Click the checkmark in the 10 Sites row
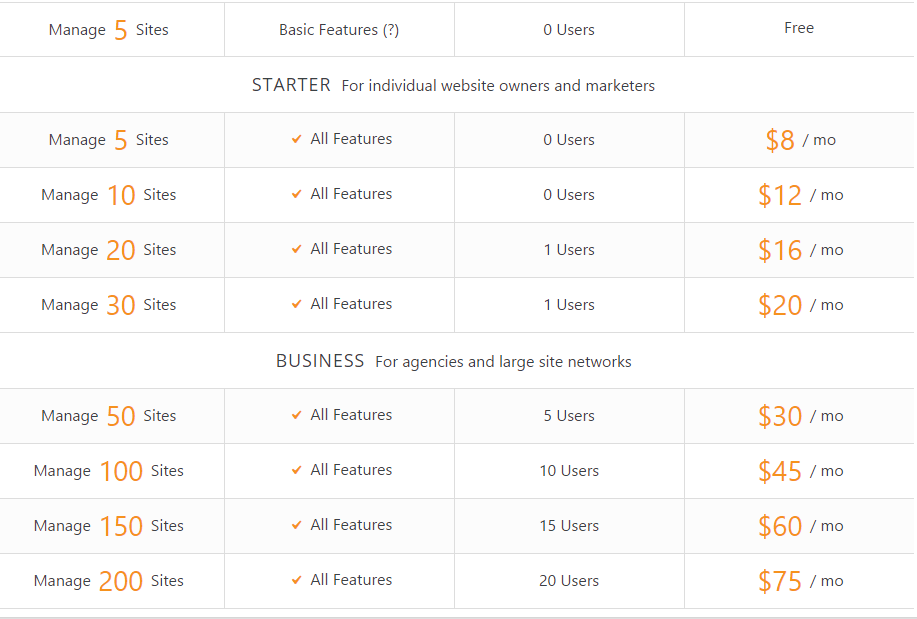 click(x=297, y=194)
